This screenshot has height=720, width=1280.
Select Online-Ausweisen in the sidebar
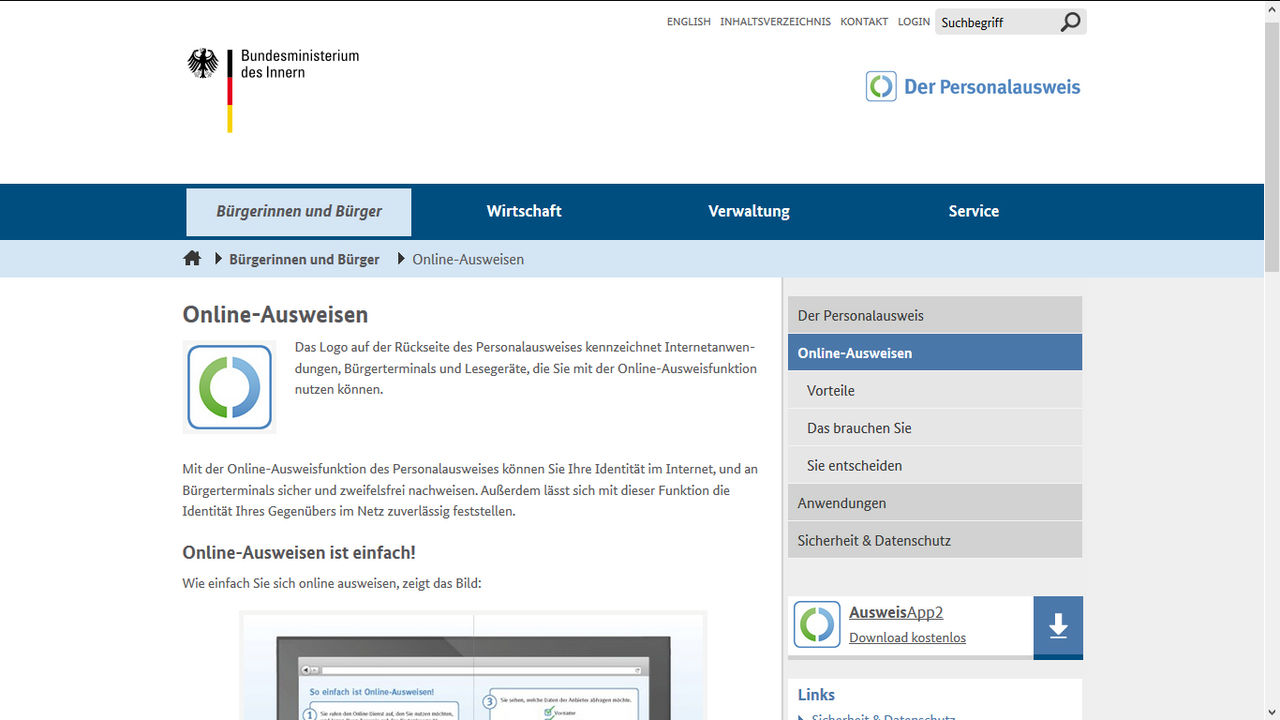coord(935,353)
